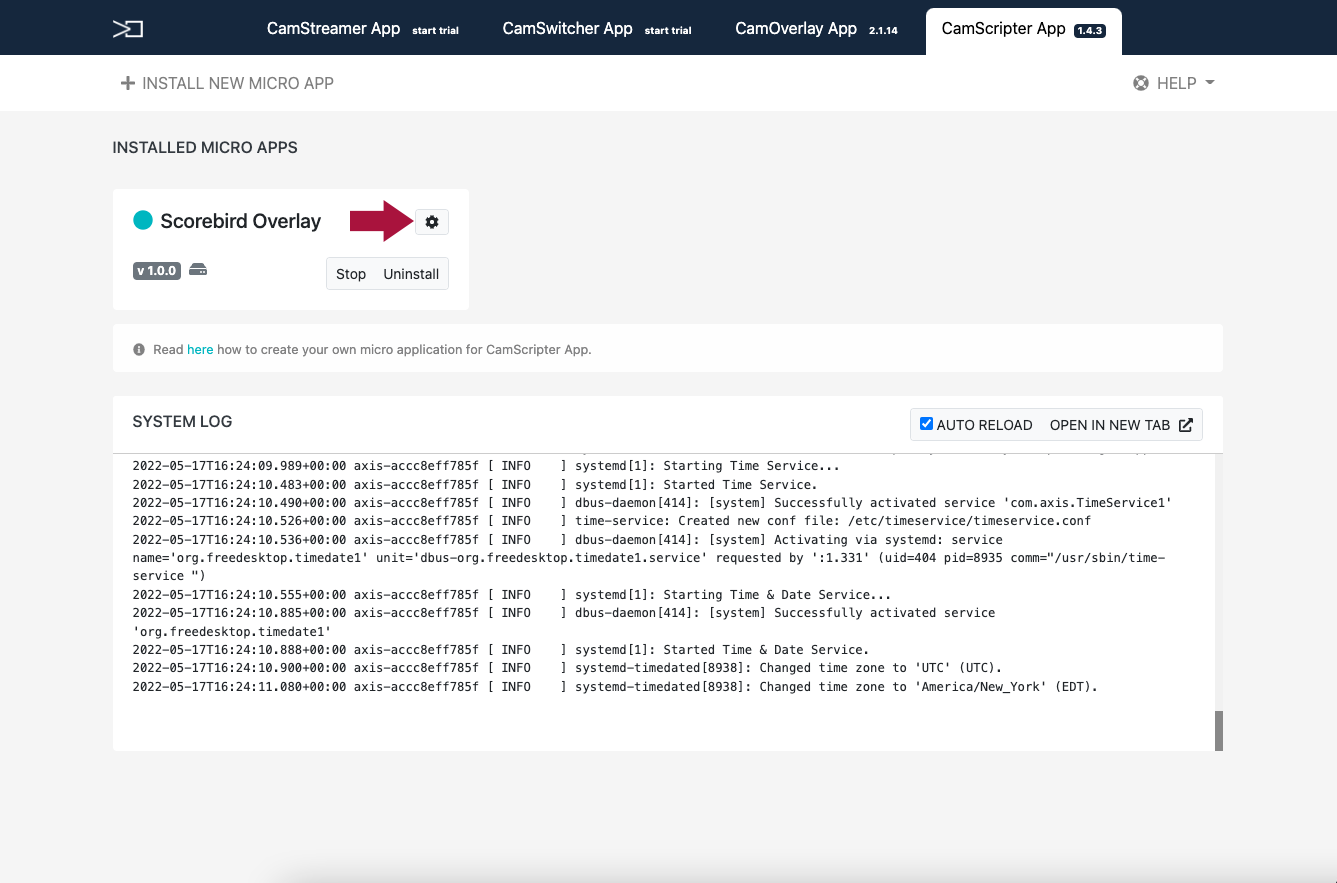Switch to CamOverlay App tab

[815, 29]
